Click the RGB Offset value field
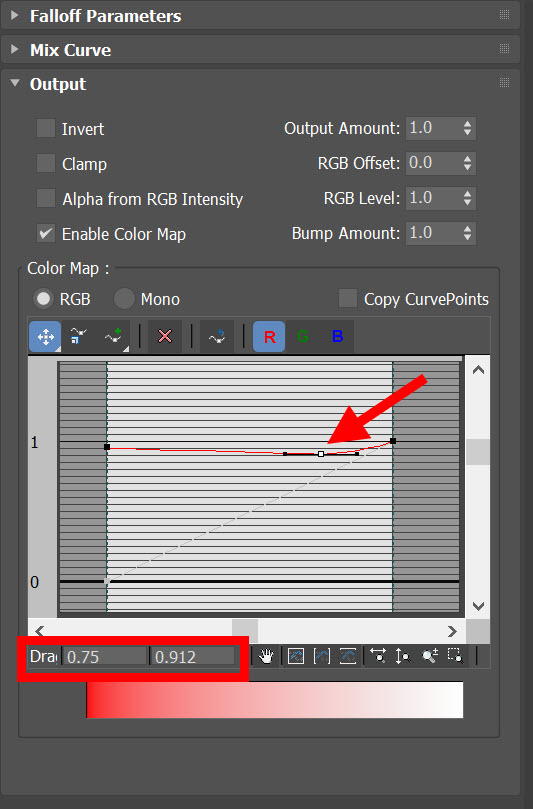 [x=433, y=163]
